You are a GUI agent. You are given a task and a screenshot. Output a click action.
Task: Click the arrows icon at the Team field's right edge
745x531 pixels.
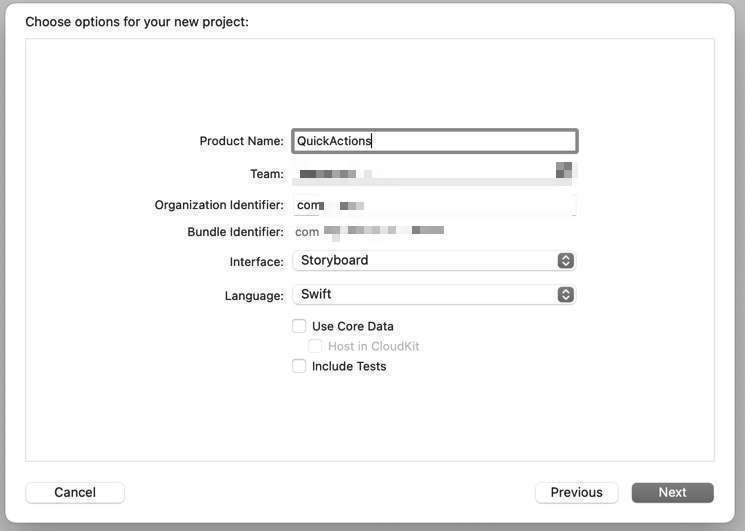coord(564,171)
